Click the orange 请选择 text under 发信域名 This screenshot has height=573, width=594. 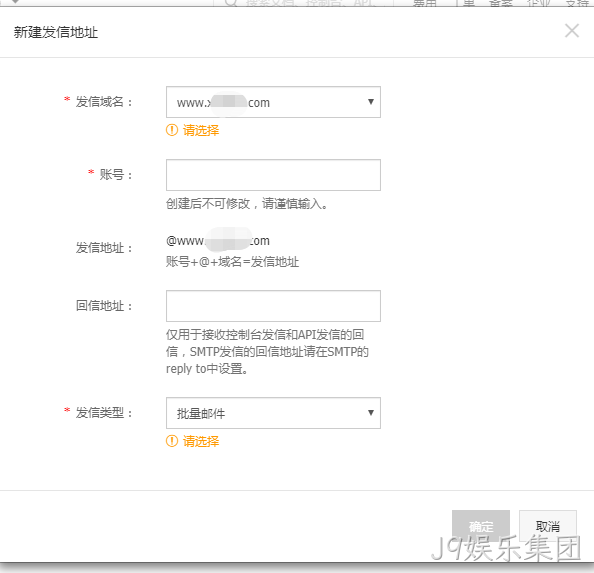201,130
